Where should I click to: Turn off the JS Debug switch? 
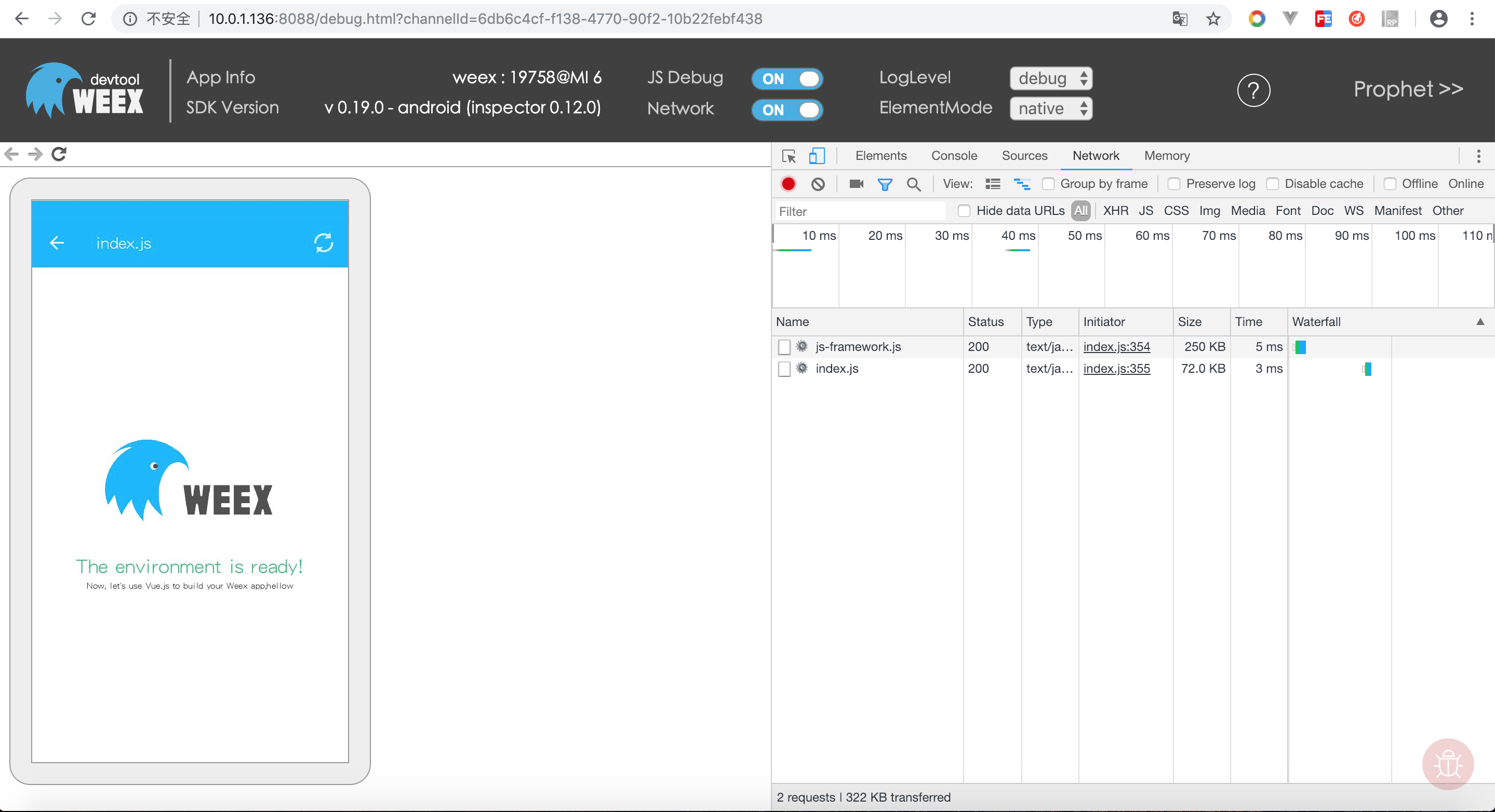[787, 79]
